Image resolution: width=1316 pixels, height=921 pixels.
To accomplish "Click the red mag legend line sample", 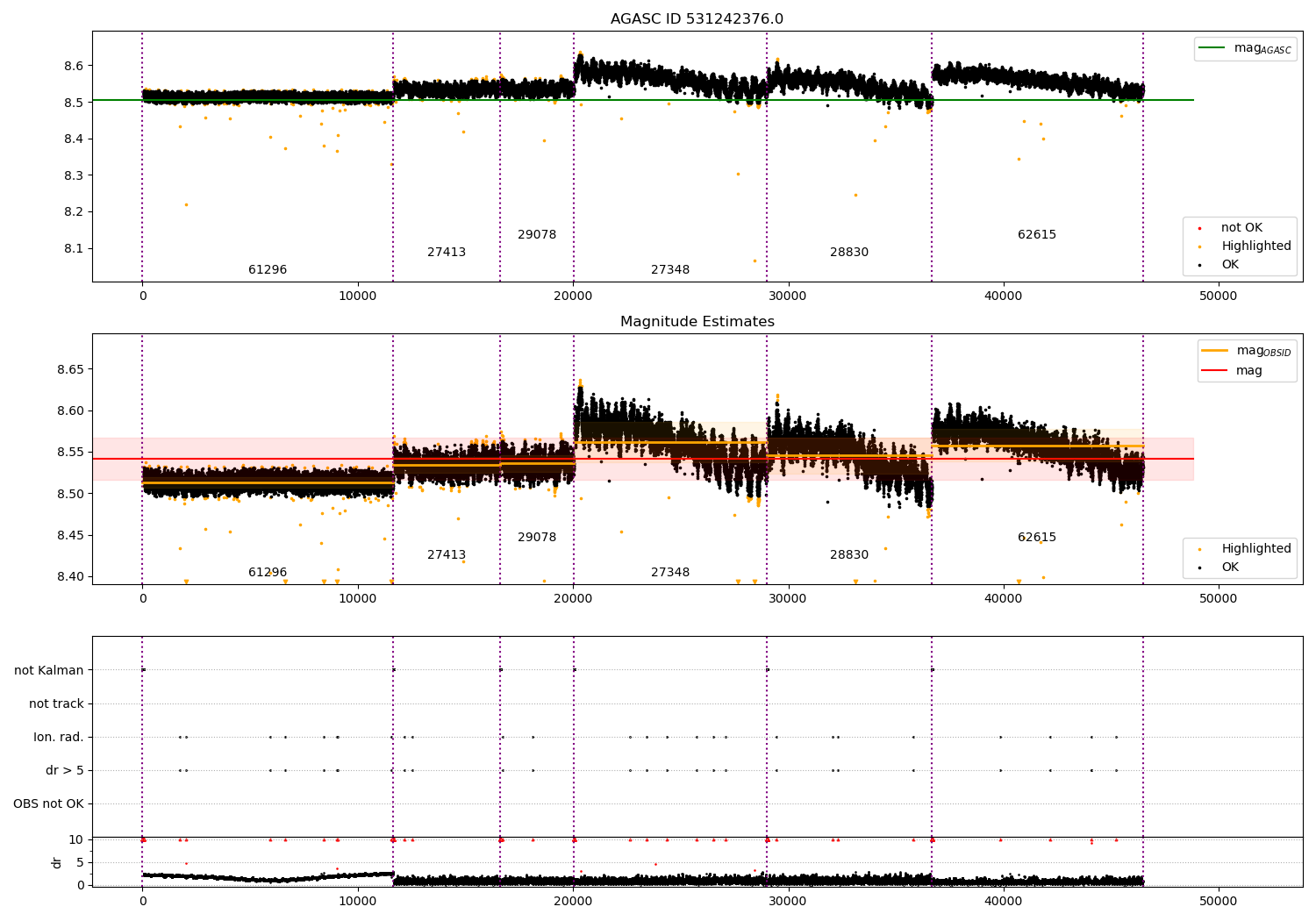I will [x=1215, y=371].
